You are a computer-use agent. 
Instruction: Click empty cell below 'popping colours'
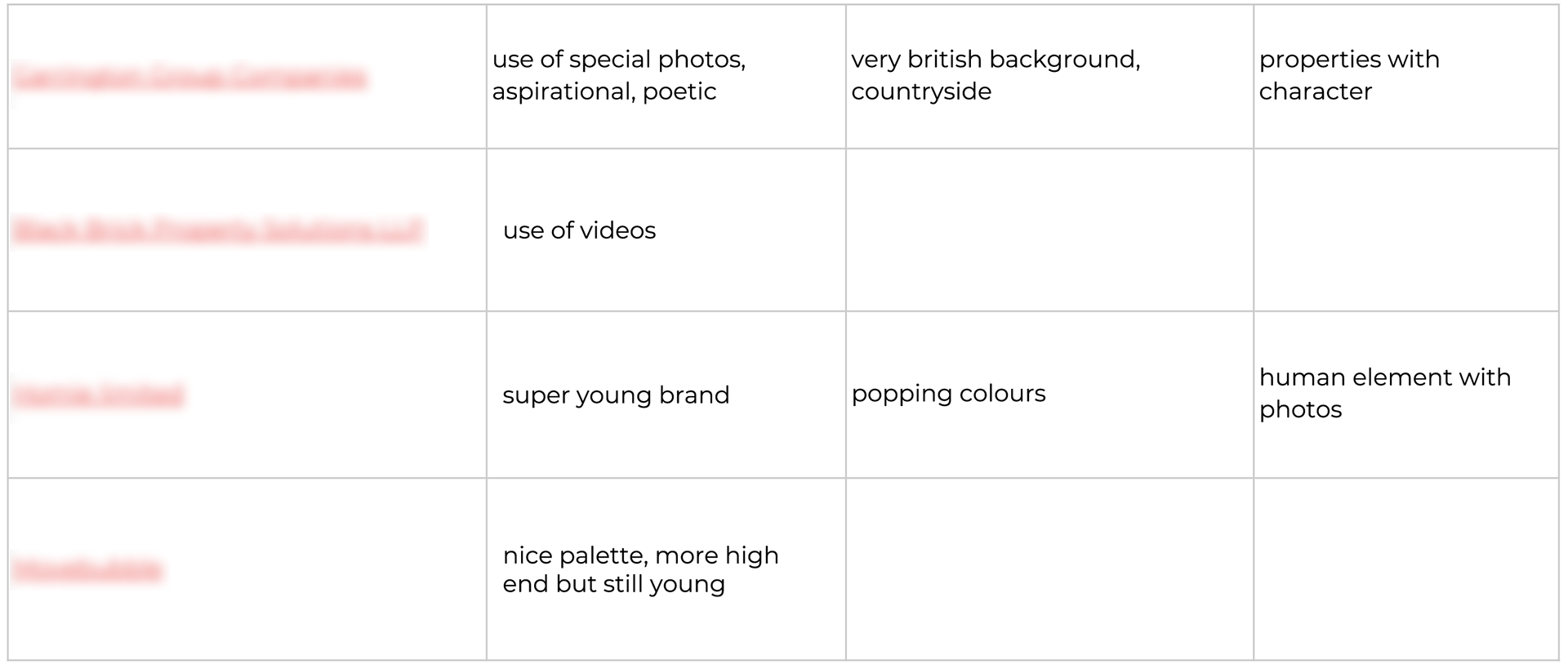pyautogui.click(x=1049, y=569)
